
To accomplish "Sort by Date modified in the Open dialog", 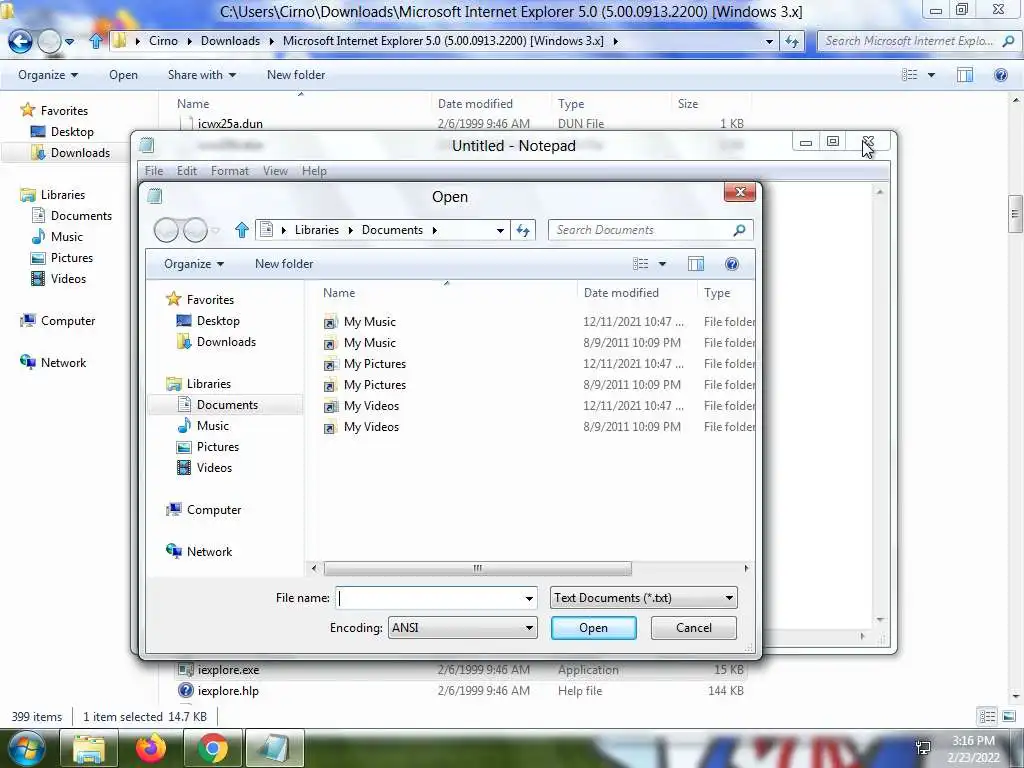I will [x=621, y=293].
